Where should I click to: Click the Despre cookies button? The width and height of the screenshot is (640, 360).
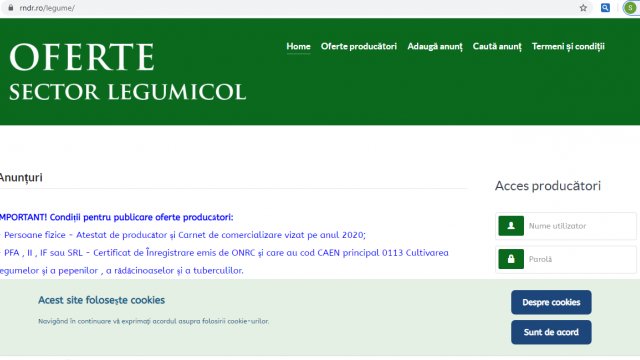[551, 302]
